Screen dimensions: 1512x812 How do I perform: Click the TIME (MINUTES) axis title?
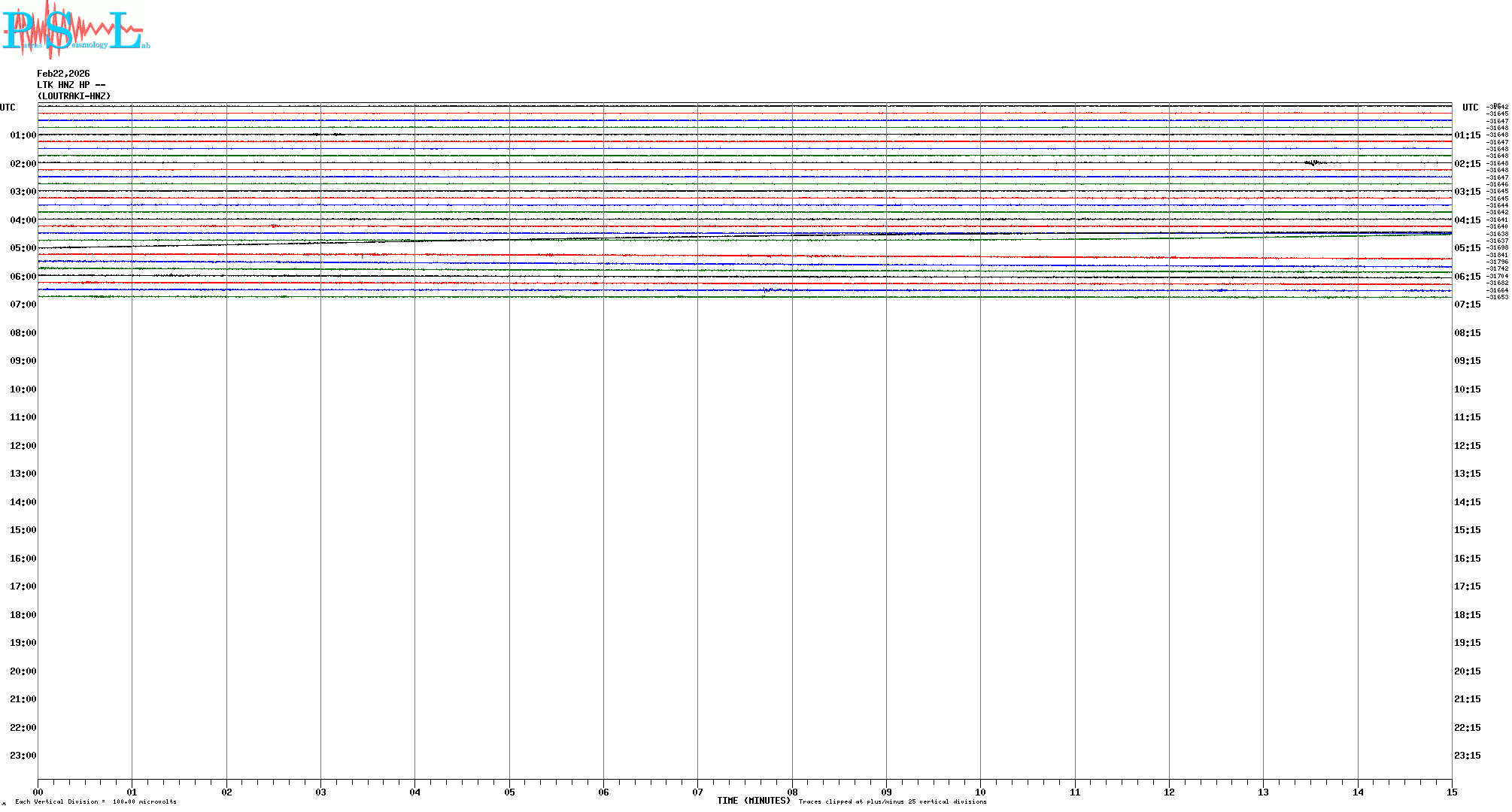point(753,801)
